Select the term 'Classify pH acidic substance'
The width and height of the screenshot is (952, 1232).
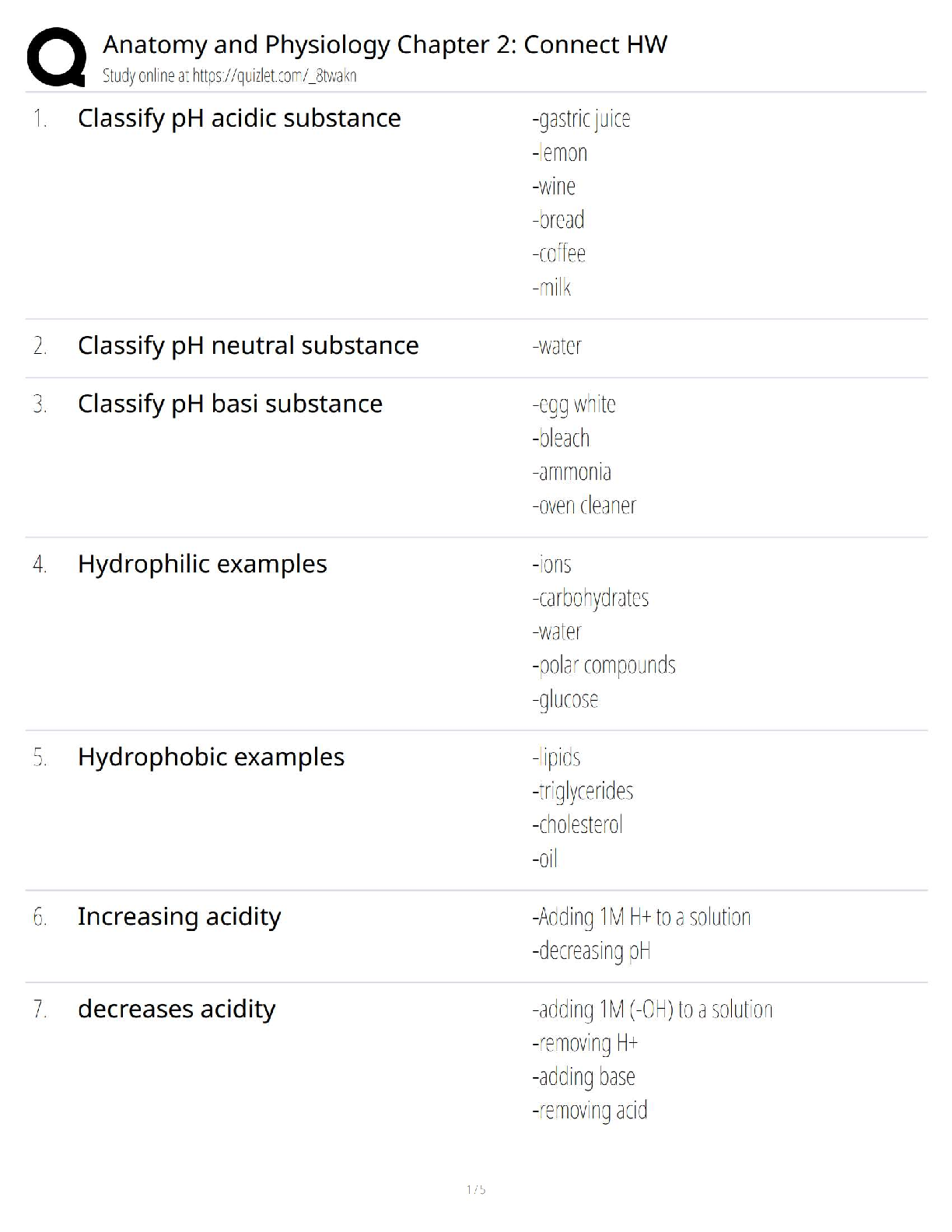[239, 118]
